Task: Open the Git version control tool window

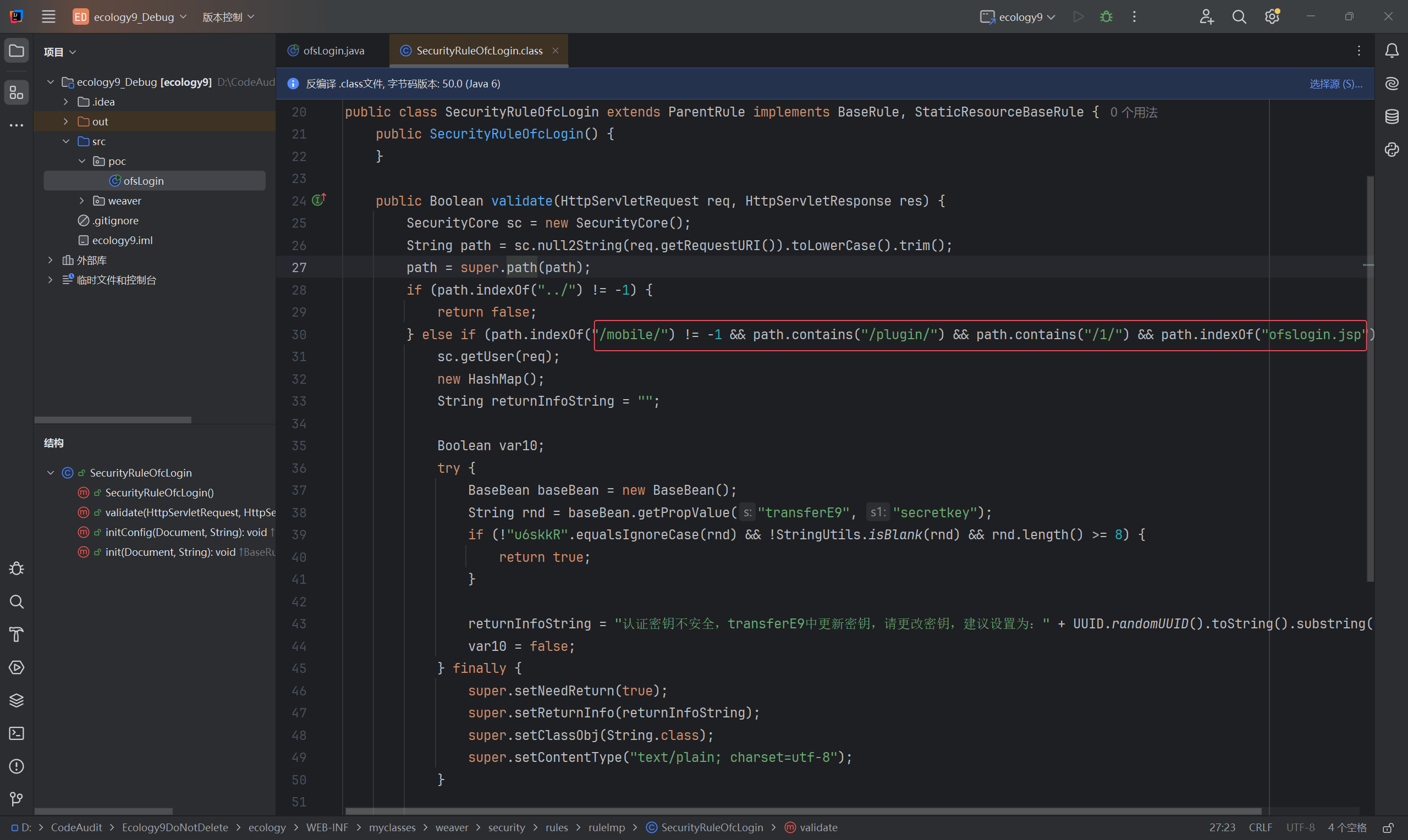Action: (16, 799)
